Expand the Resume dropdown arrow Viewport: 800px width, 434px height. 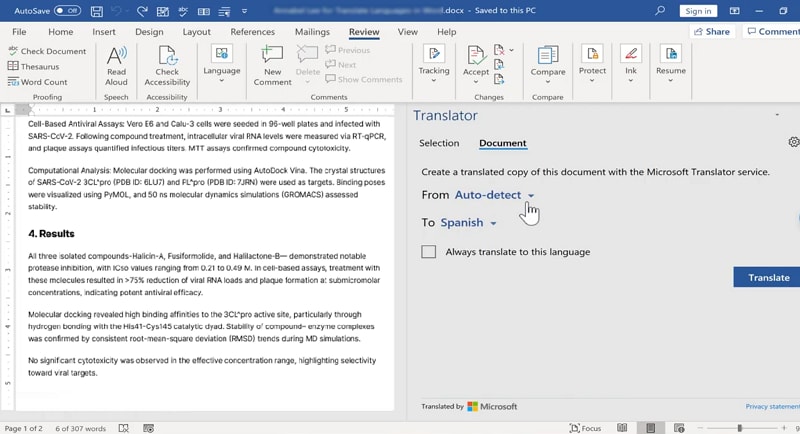coord(670,81)
